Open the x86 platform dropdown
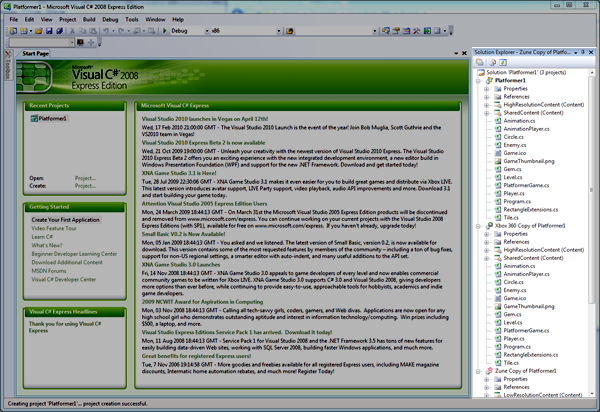 (279, 31)
